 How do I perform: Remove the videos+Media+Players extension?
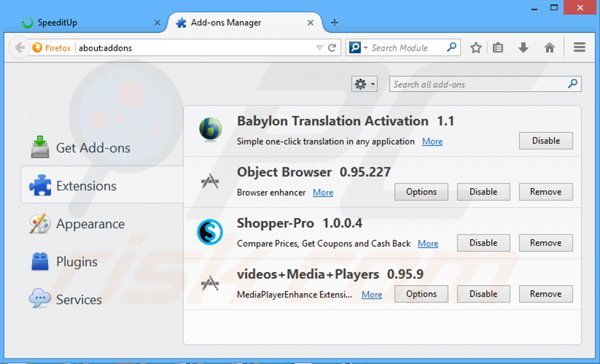click(x=546, y=294)
